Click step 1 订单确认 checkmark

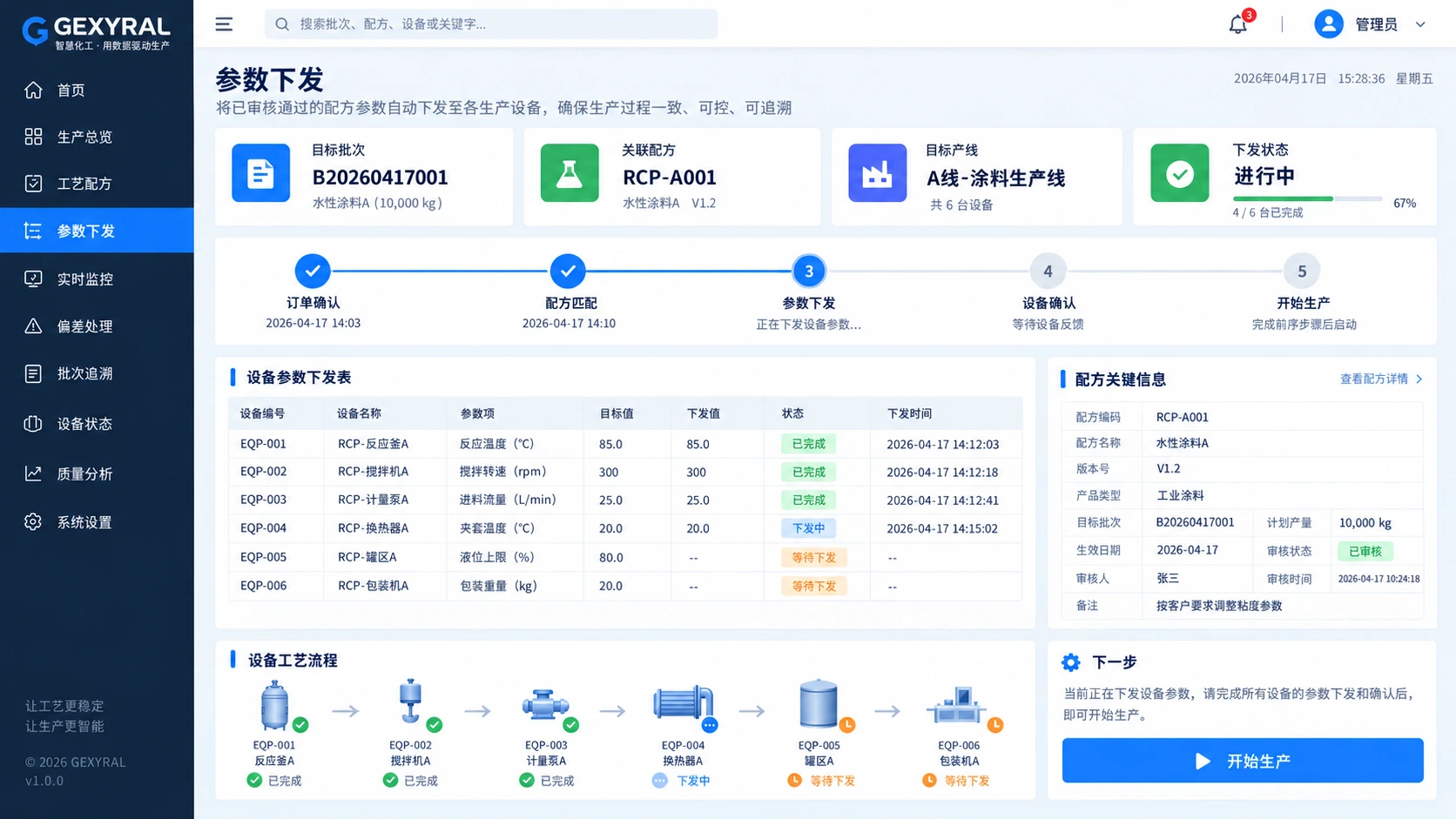coord(313,271)
